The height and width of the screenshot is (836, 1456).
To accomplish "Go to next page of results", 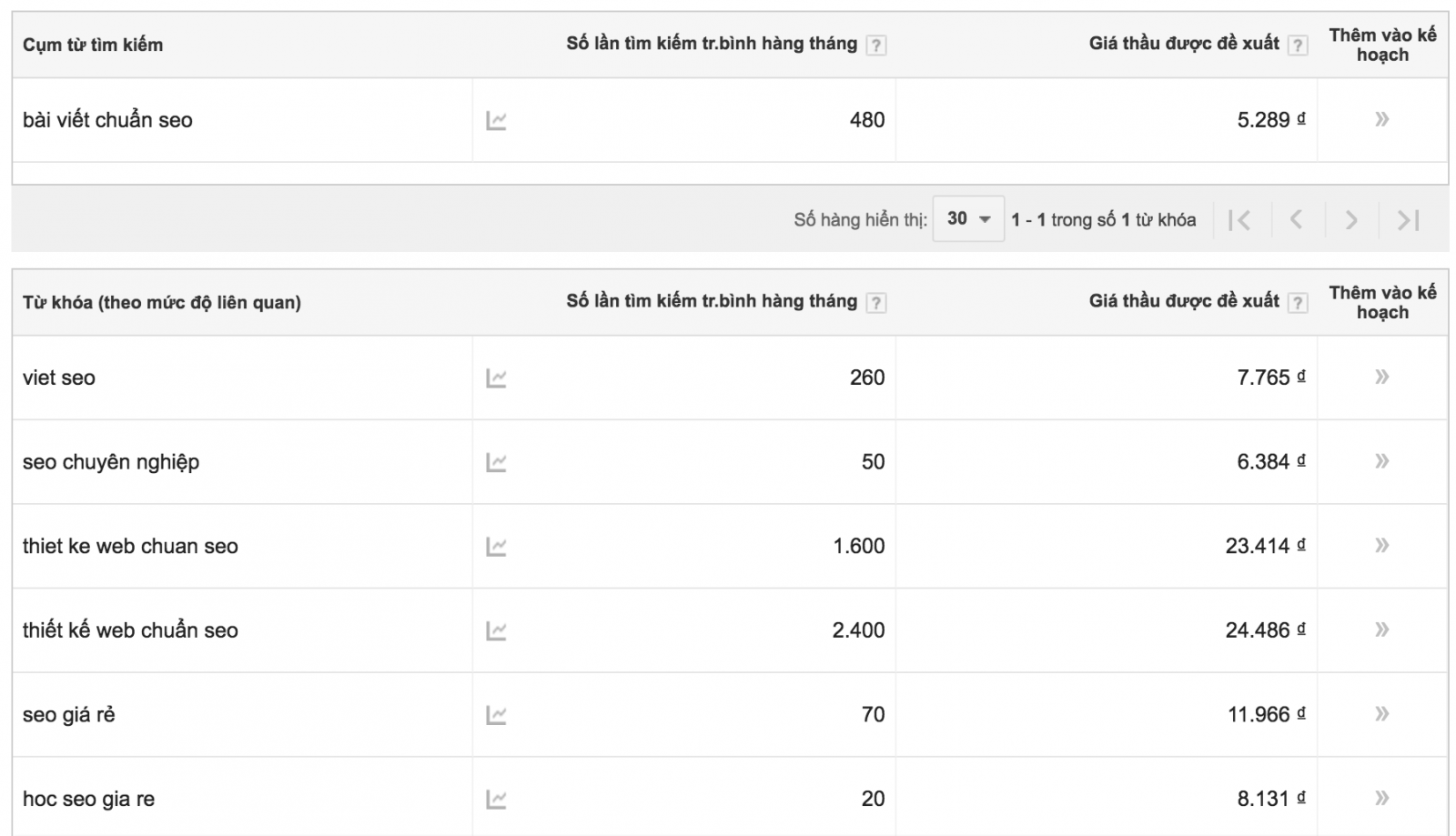I will pyautogui.click(x=1351, y=219).
